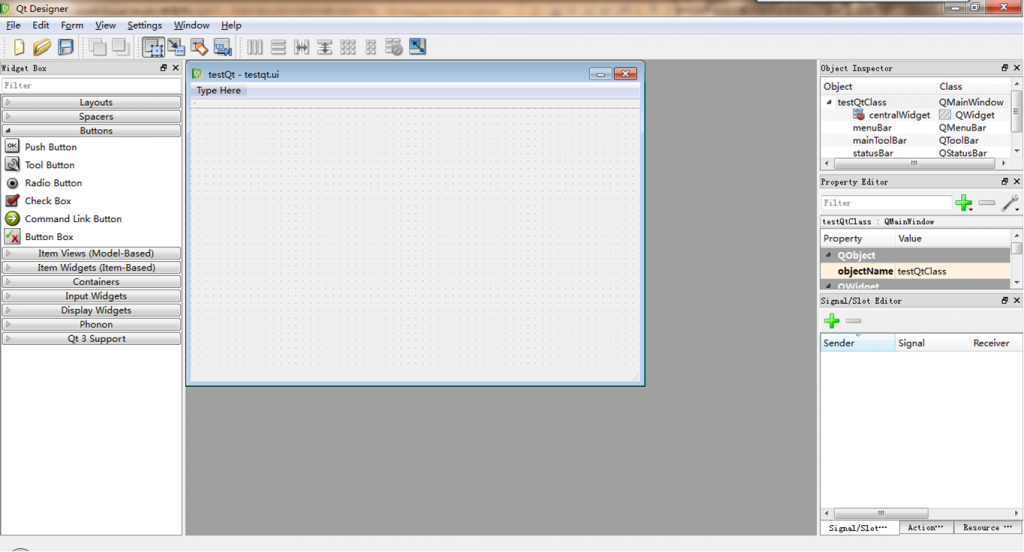Add new connection in Signal/Slot Editor
Image resolution: width=1024 pixels, height=552 pixels.
click(831, 321)
